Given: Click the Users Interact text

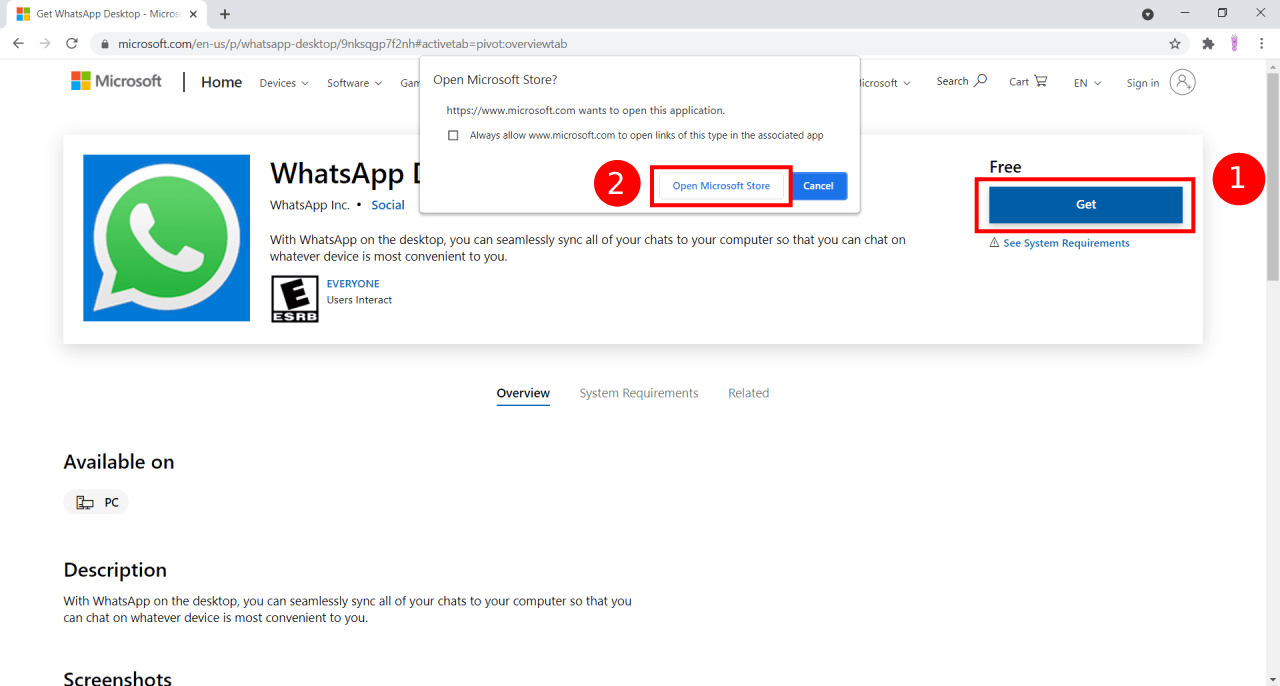Looking at the screenshot, I should click(359, 300).
